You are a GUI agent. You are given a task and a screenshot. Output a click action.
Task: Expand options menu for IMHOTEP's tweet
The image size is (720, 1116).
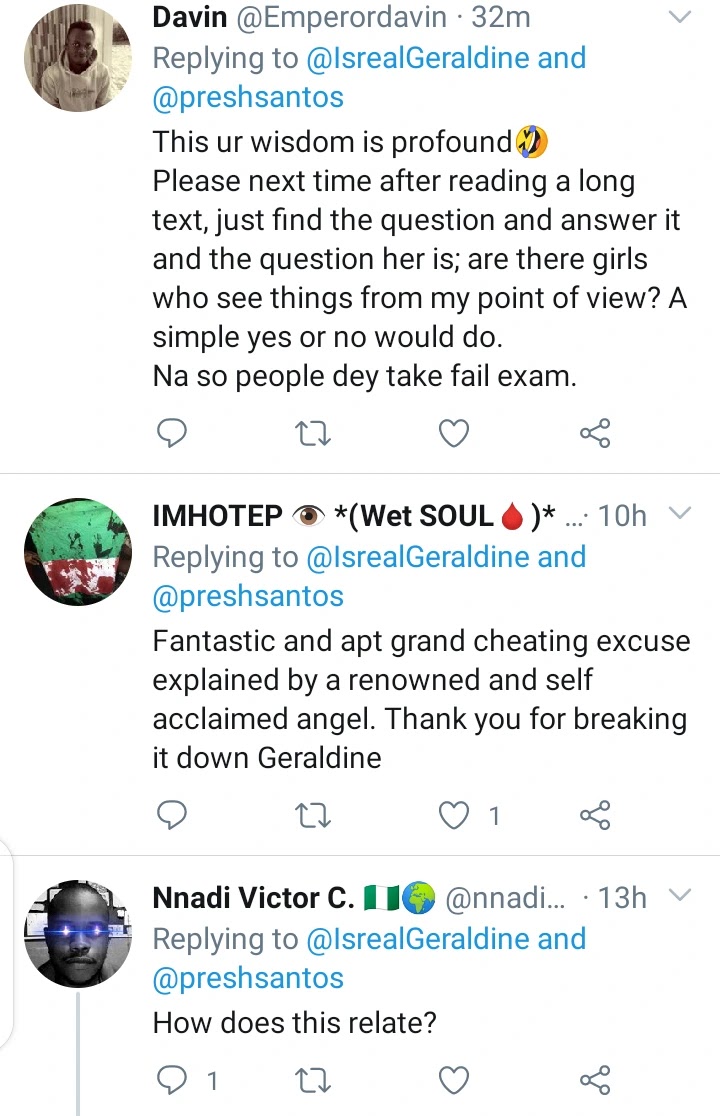(x=679, y=515)
